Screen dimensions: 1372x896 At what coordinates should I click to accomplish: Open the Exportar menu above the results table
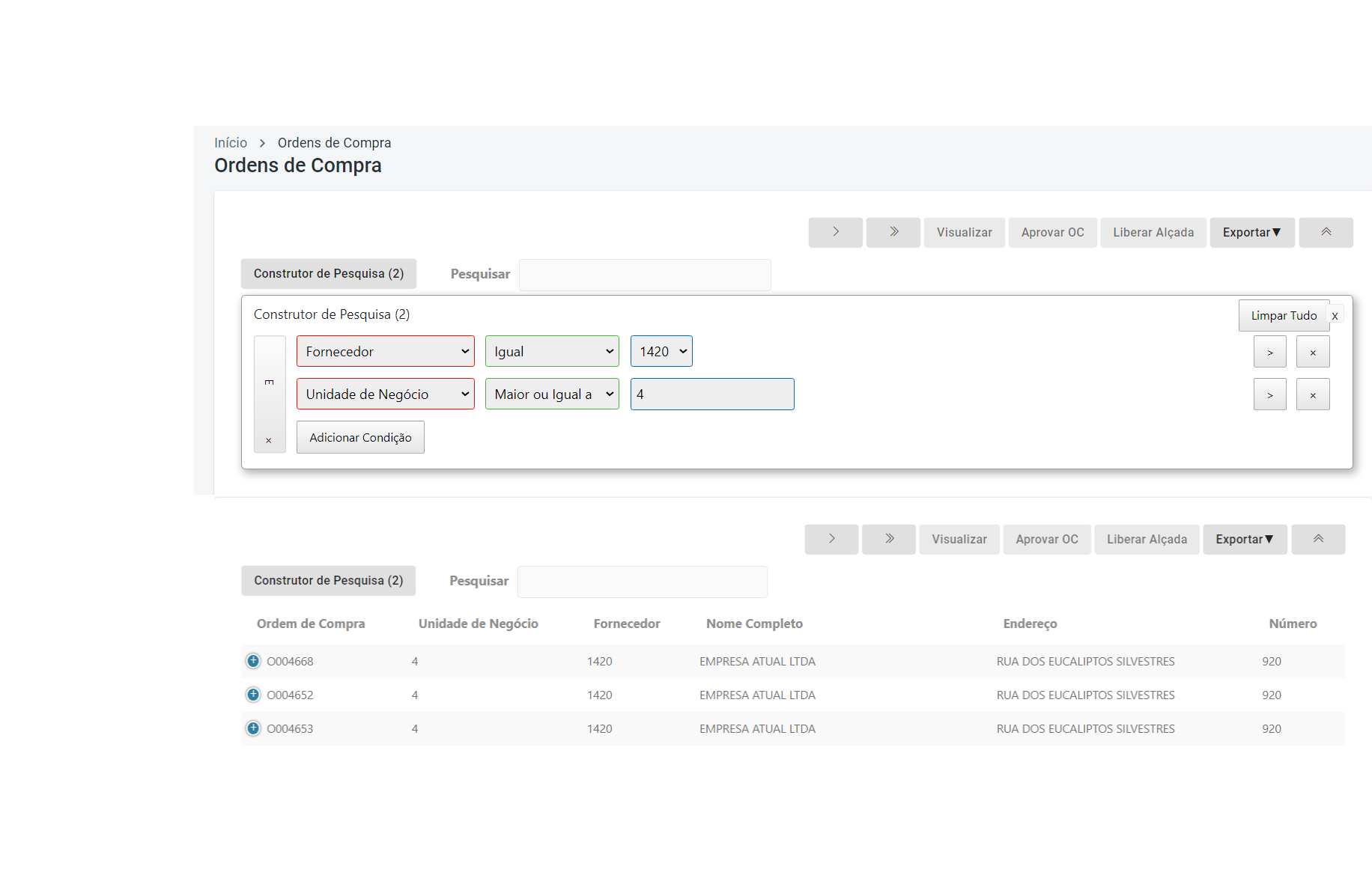[1245, 539]
